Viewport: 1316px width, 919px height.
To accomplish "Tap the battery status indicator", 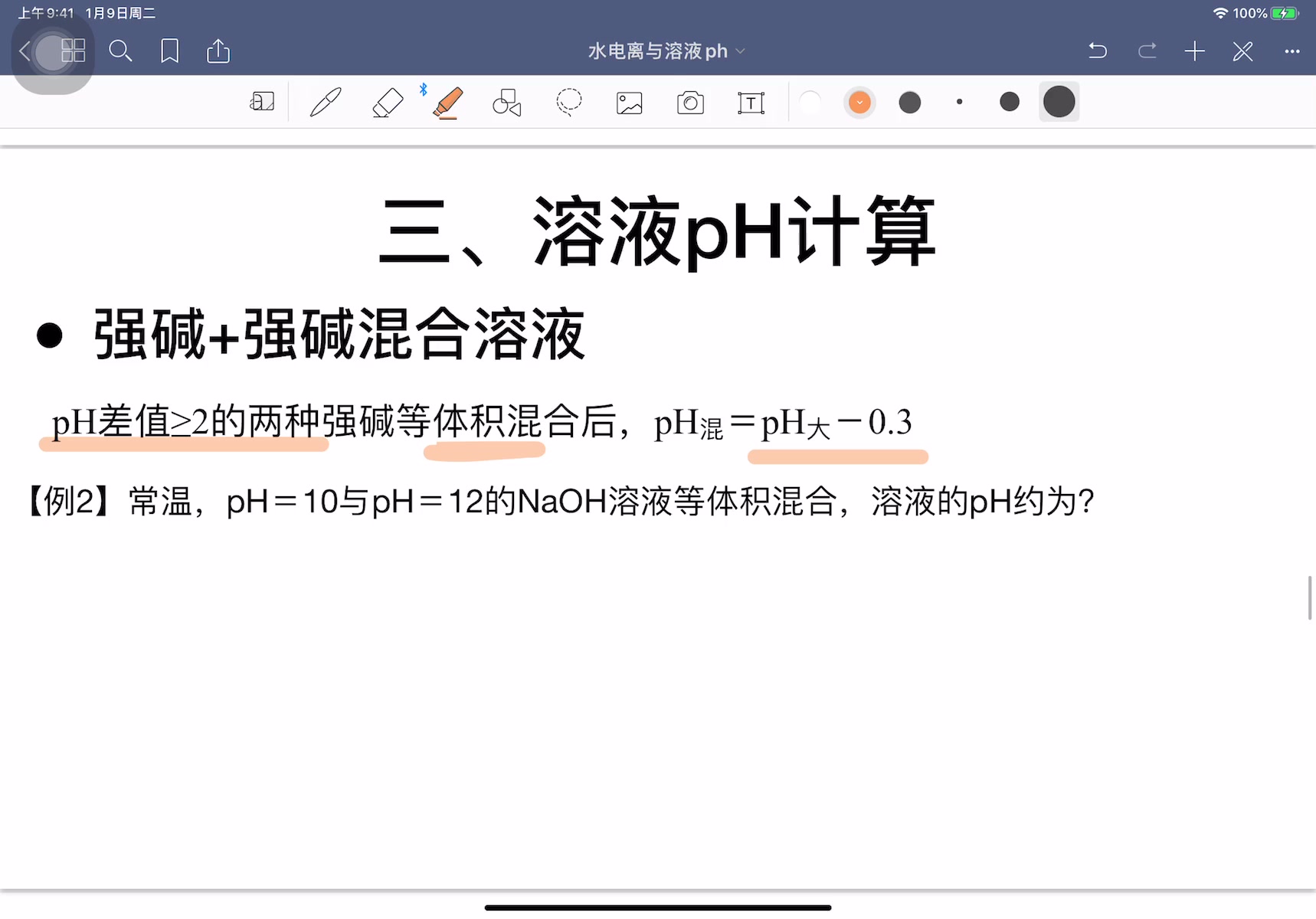I will click(1284, 13).
